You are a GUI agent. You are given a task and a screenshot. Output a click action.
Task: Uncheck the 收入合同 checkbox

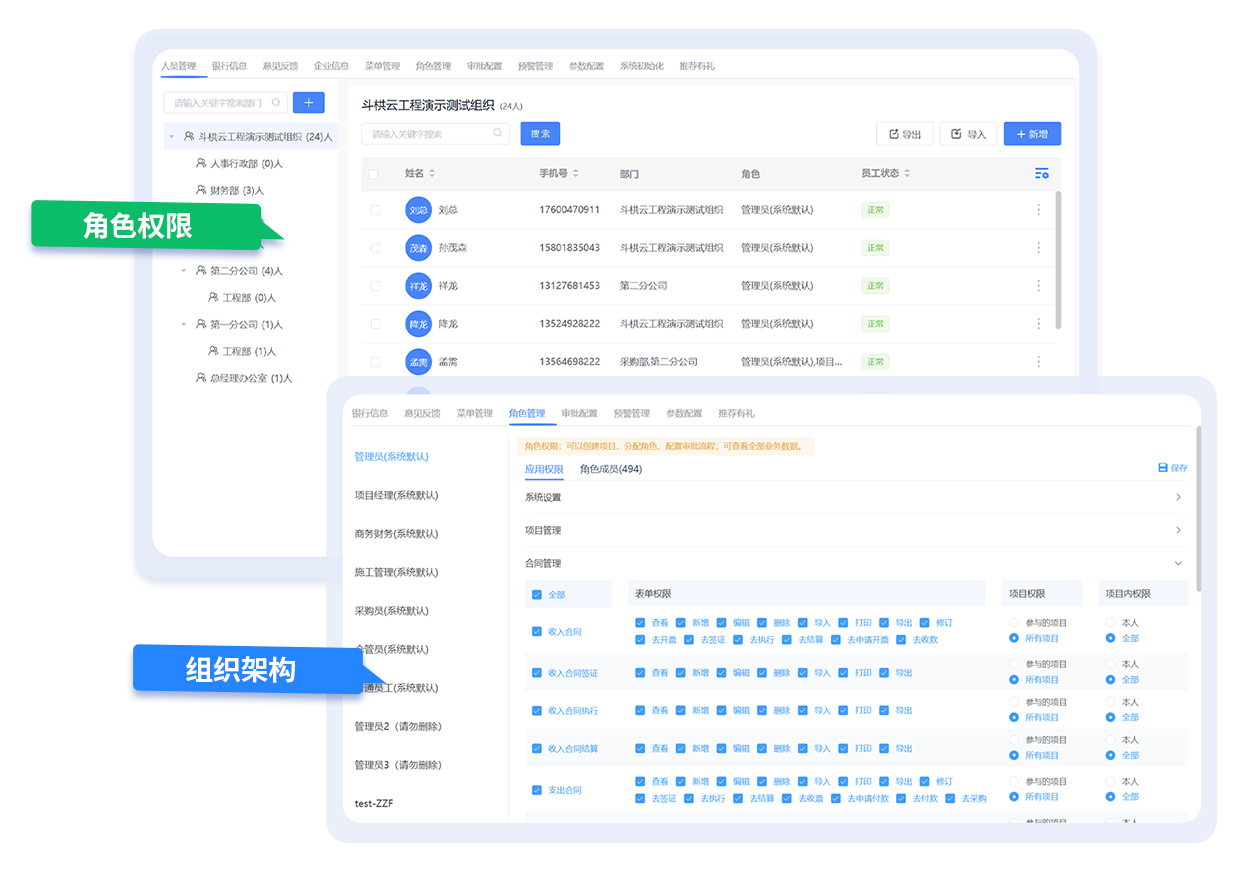pyautogui.click(x=537, y=632)
